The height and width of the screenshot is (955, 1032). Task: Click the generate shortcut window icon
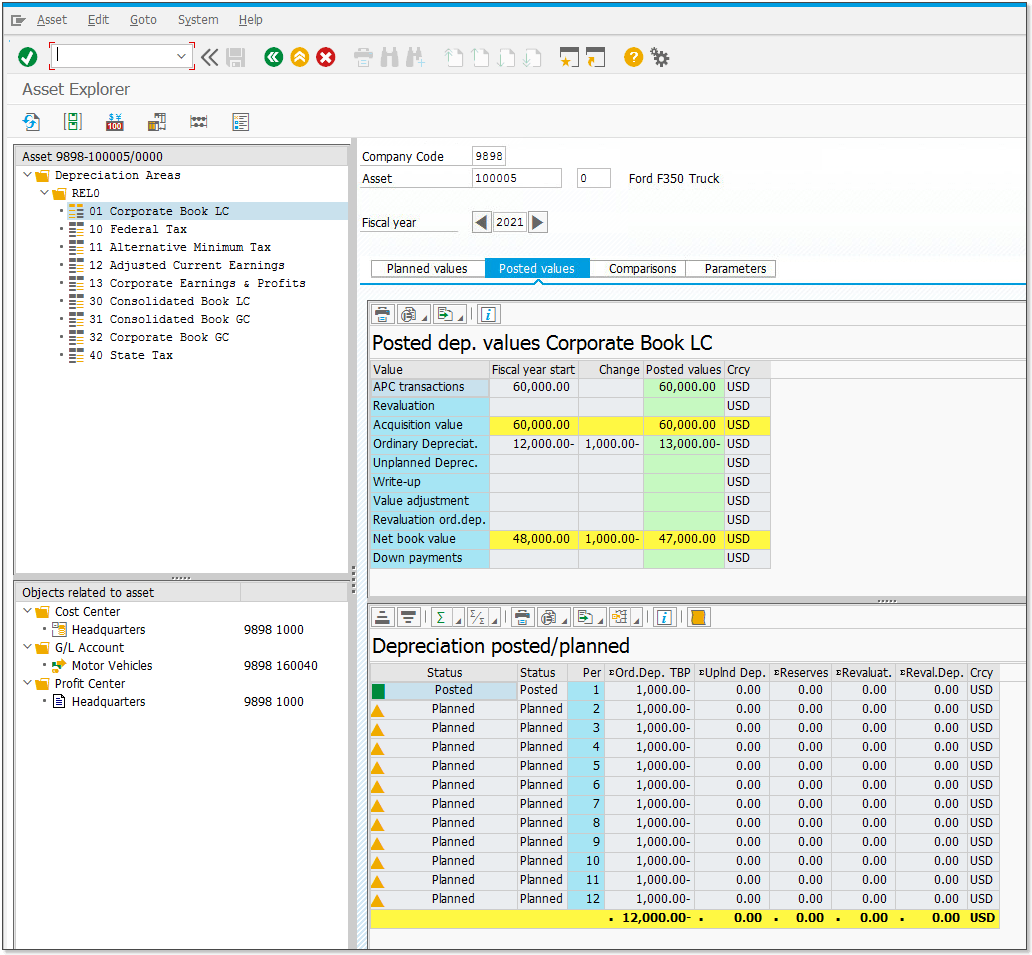[595, 57]
